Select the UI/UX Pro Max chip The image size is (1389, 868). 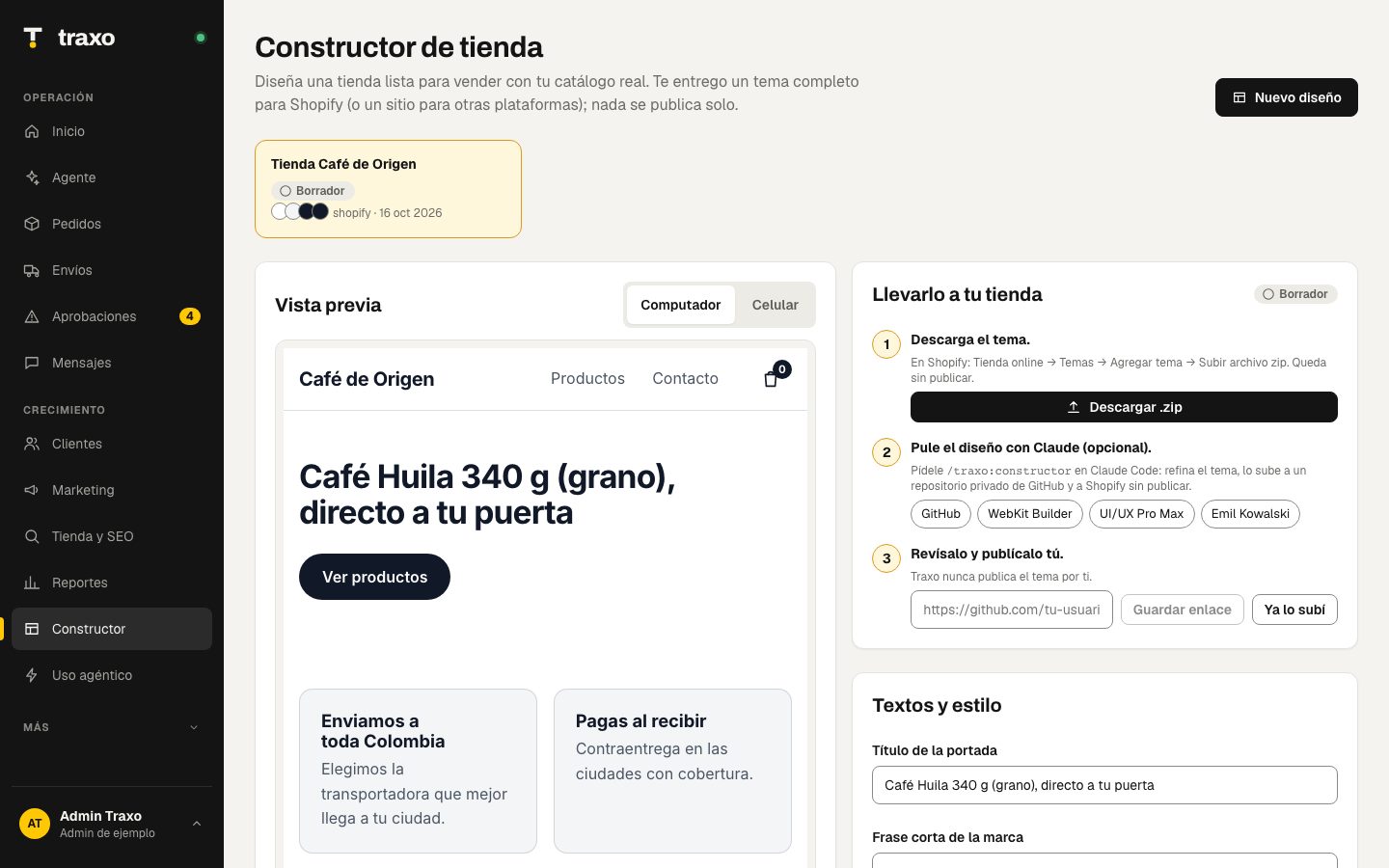coord(1142,514)
